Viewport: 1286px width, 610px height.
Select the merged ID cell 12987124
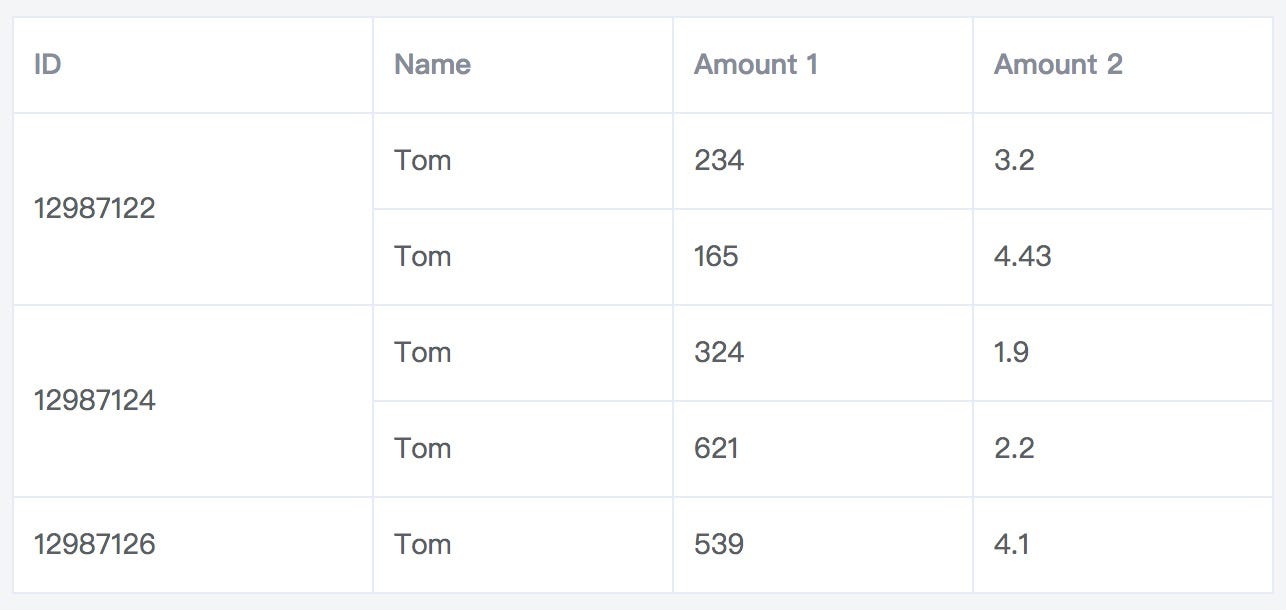tap(193, 401)
